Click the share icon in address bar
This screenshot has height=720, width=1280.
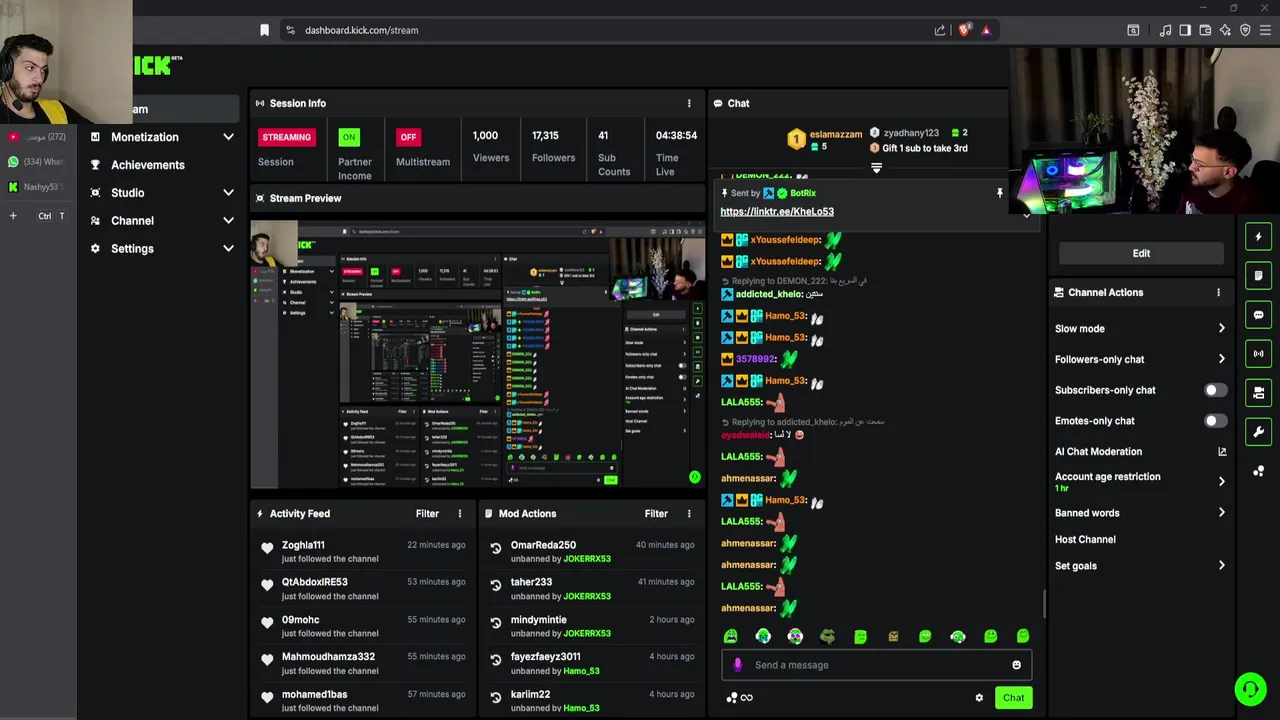[x=940, y=30]
